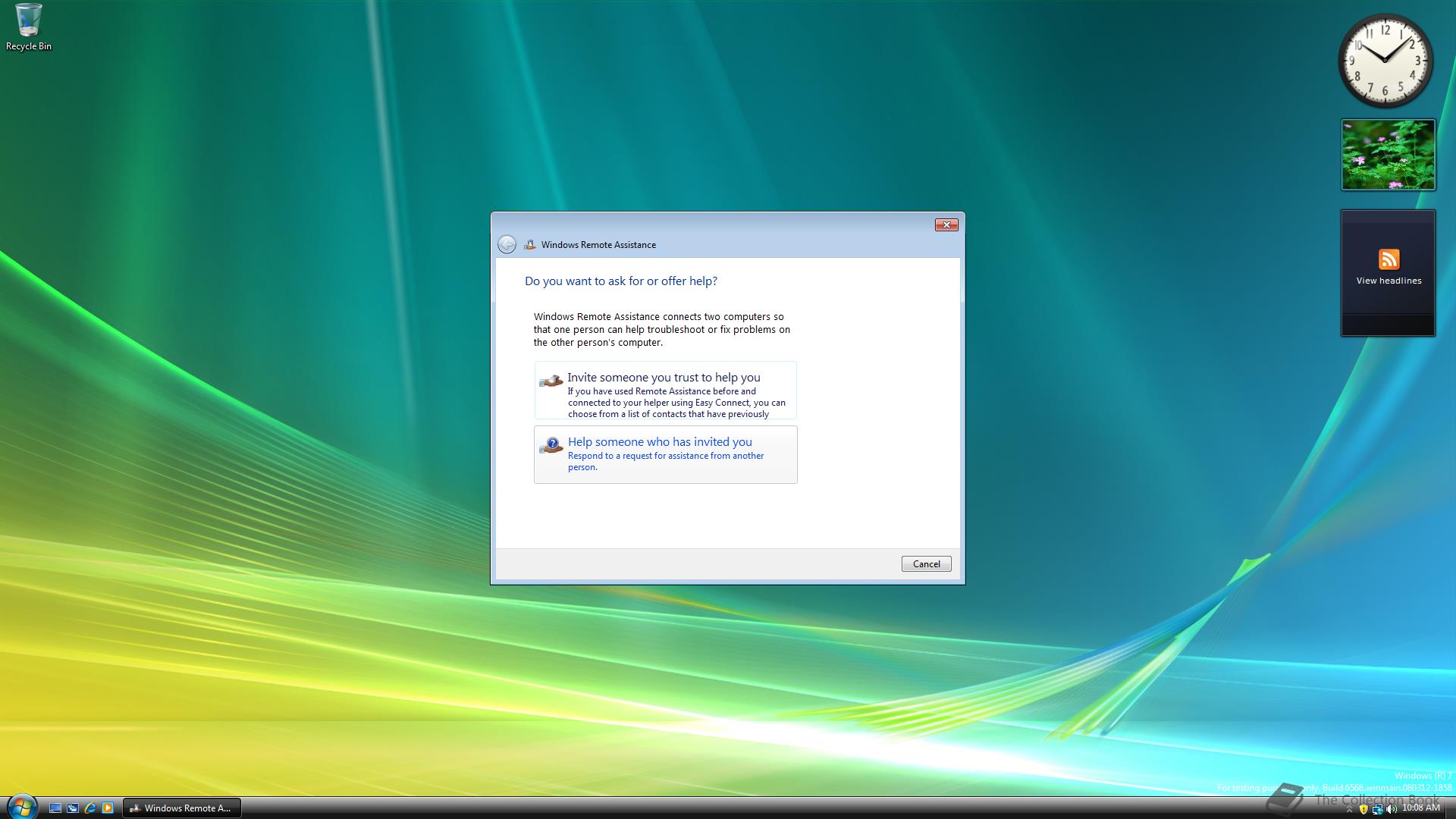Choose Invite someone you trust to help you
The width and height of the screenshot is (1456, 819).
pos(665,390)
